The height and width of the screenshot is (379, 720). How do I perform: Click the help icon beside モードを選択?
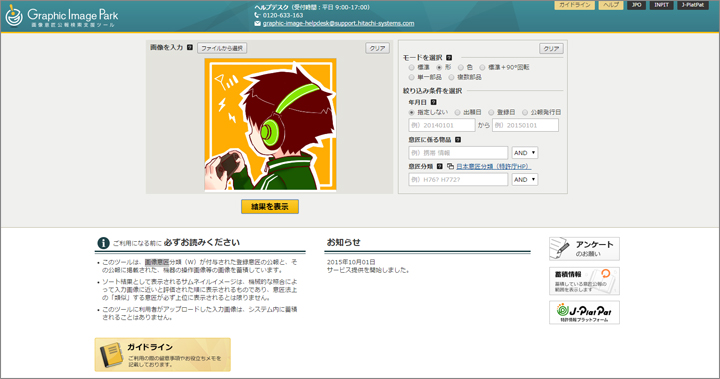(x=449, y=58)
